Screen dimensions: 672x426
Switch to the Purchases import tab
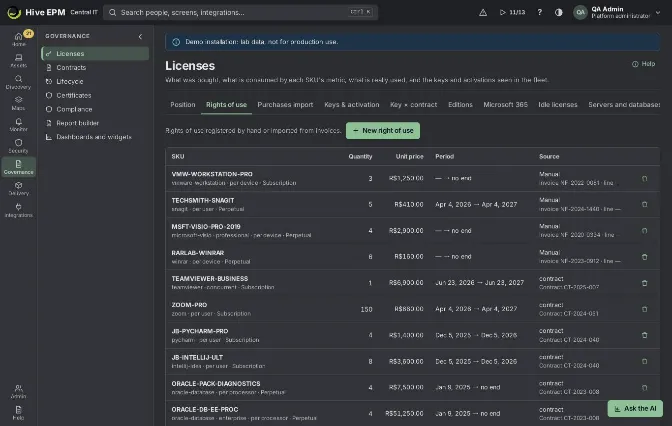[x=285, y=105]
